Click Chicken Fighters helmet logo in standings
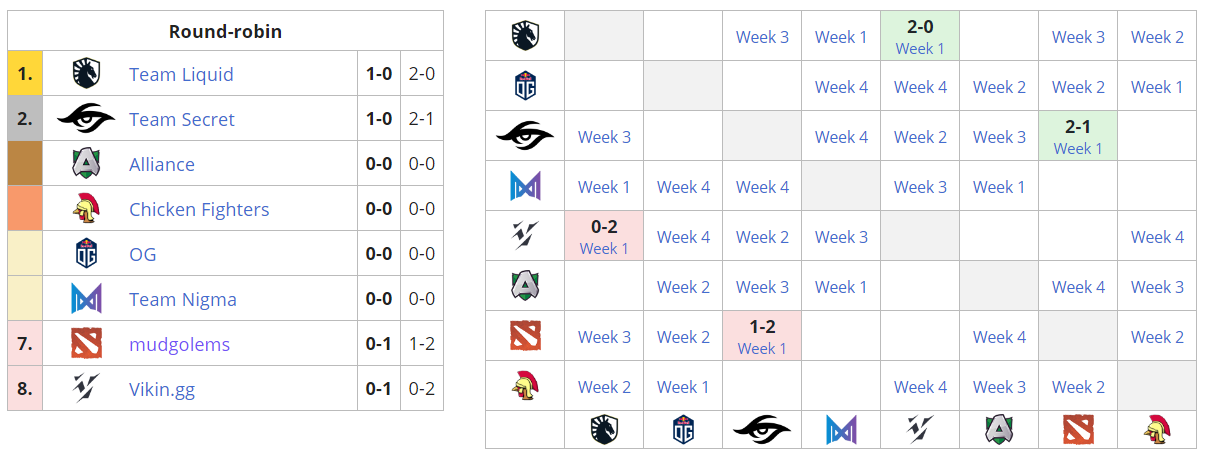 click(87, 209)
